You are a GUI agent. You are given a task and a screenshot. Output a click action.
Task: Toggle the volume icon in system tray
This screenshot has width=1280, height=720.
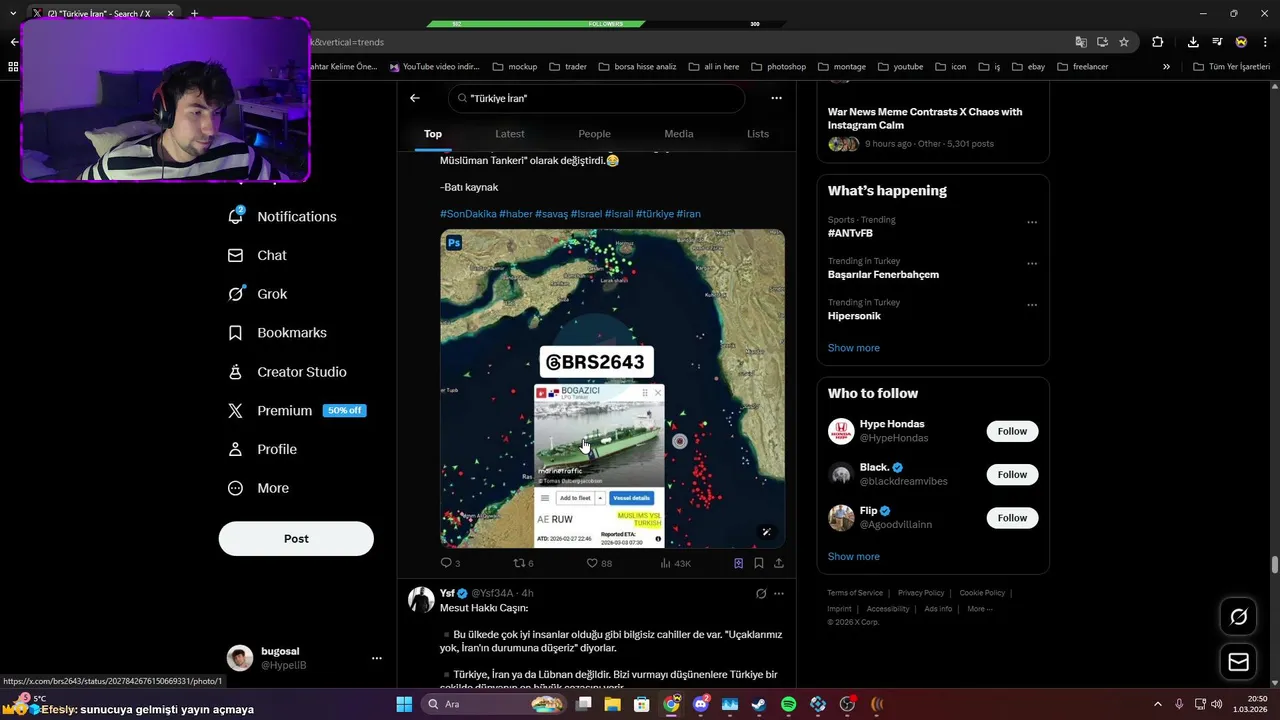pos(1216,704)
